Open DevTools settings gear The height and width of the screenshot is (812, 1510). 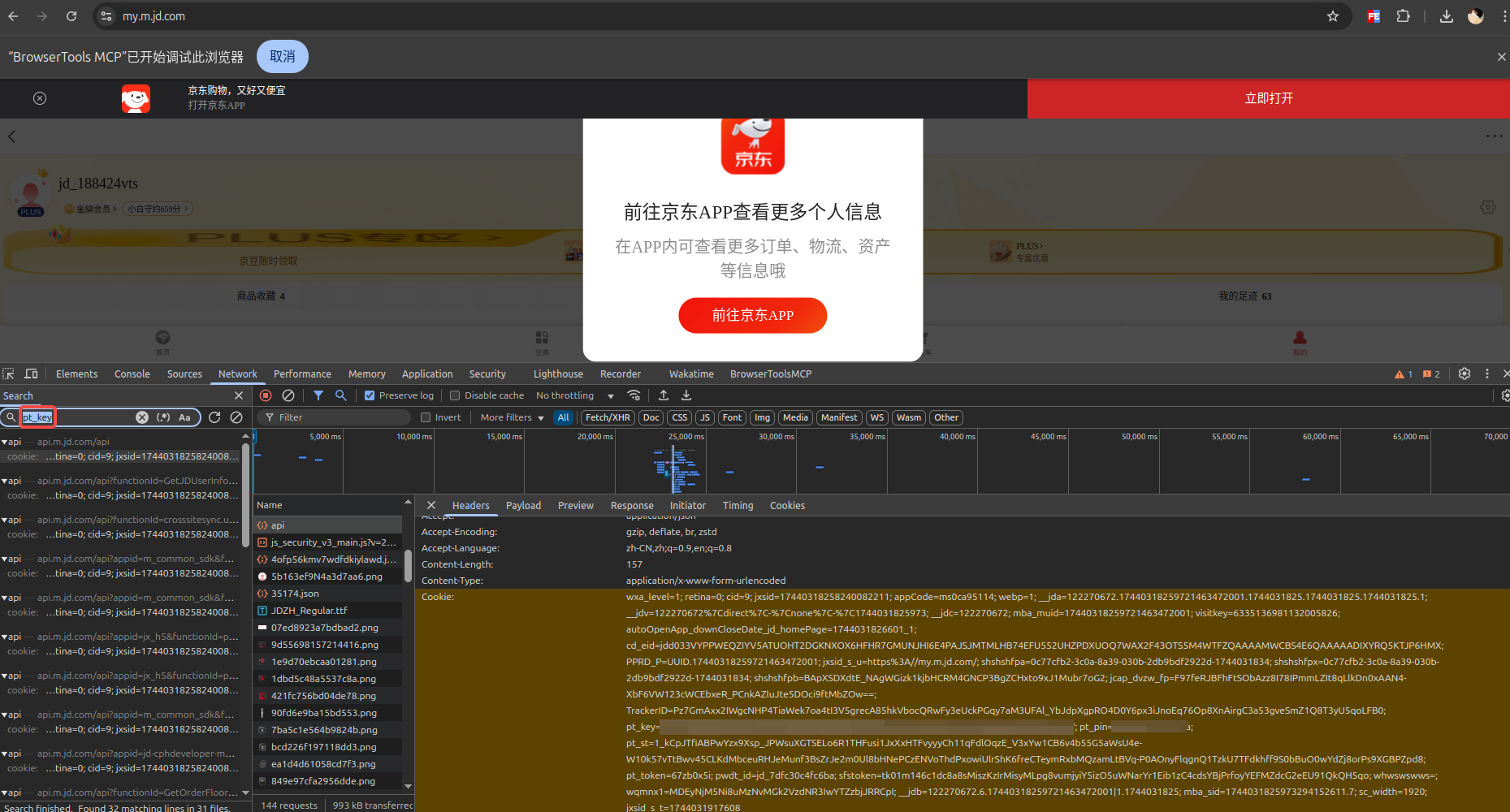[1465, 374]
